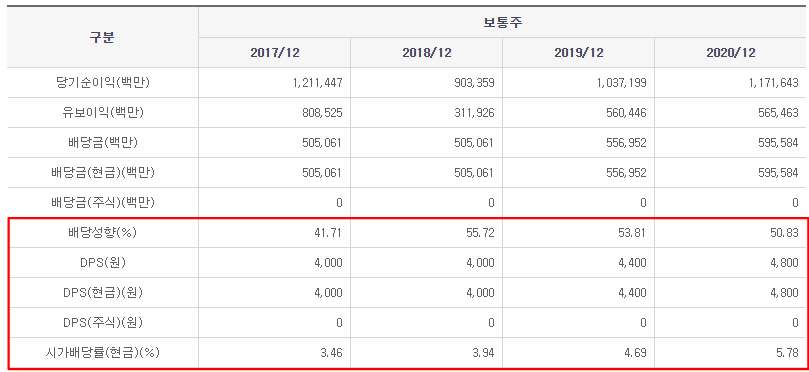Click the 유보이익(백만) row label
809x372 pixels.
tap(103, 112)
